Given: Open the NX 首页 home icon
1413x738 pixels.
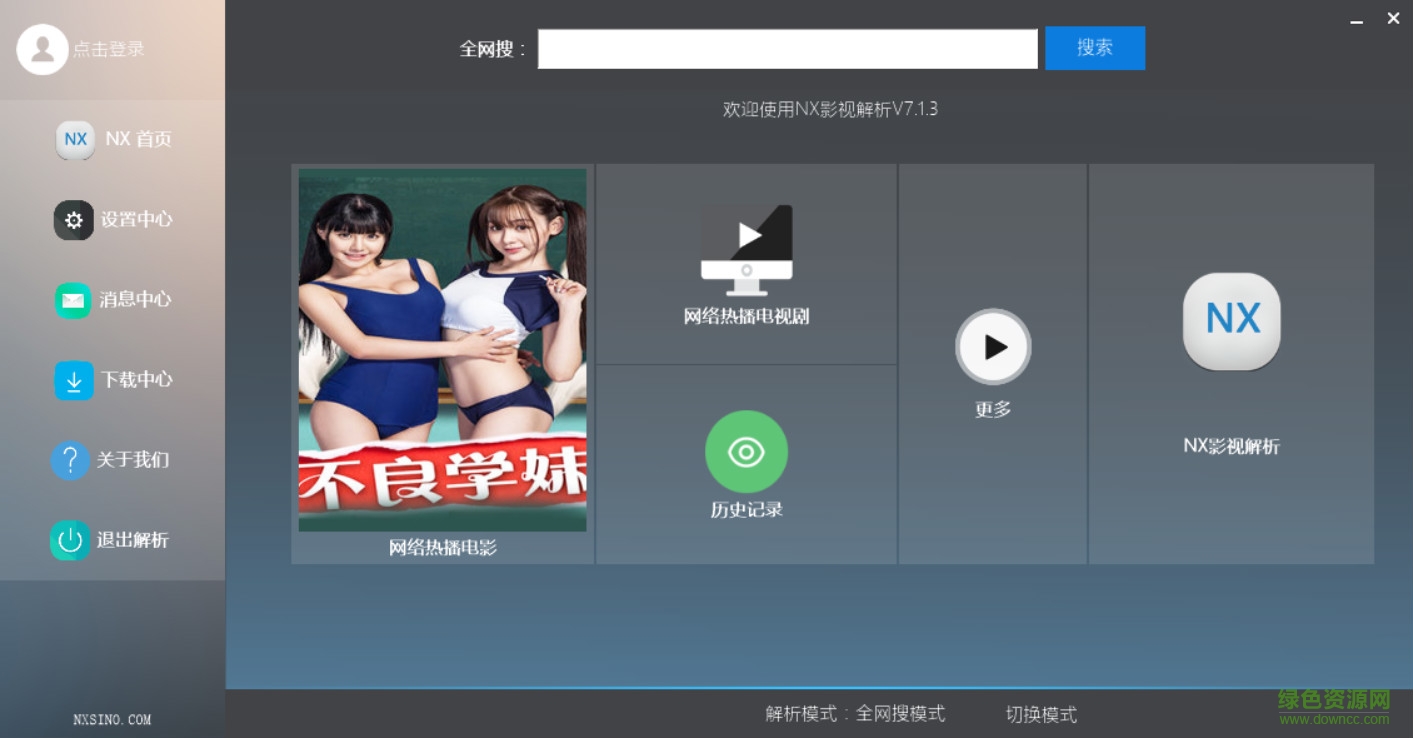Looking at the screenshot, I should (75, 139).
